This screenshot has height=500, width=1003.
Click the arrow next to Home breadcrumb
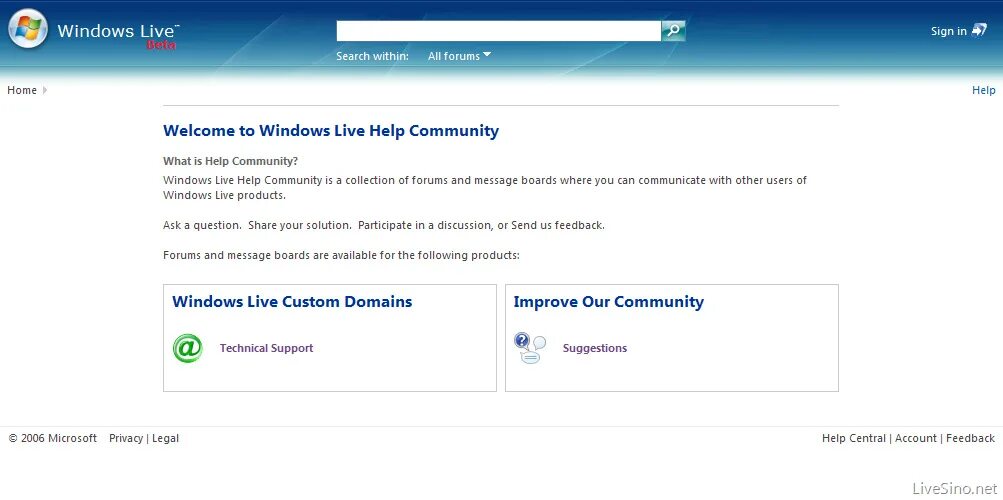[45, 90]
